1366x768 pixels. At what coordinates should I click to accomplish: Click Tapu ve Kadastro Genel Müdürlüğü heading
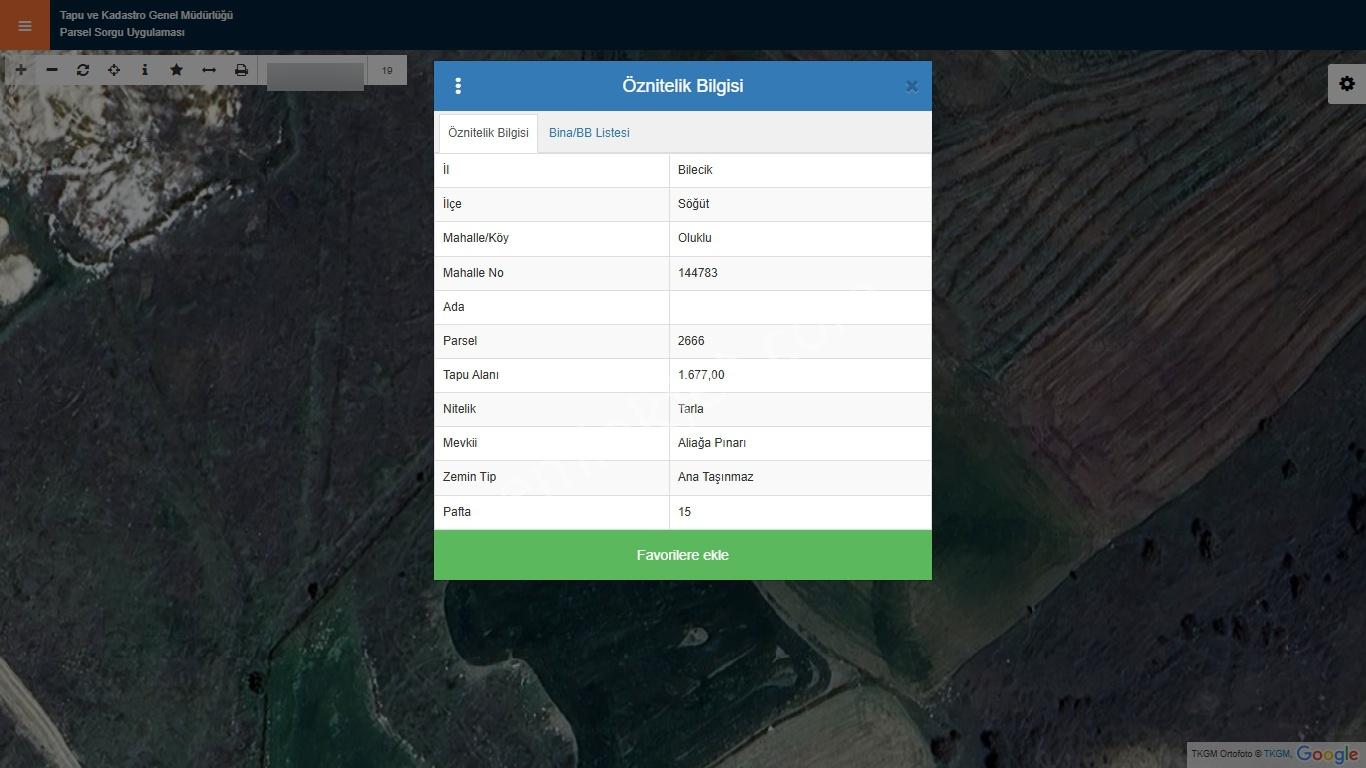(146, 15)
